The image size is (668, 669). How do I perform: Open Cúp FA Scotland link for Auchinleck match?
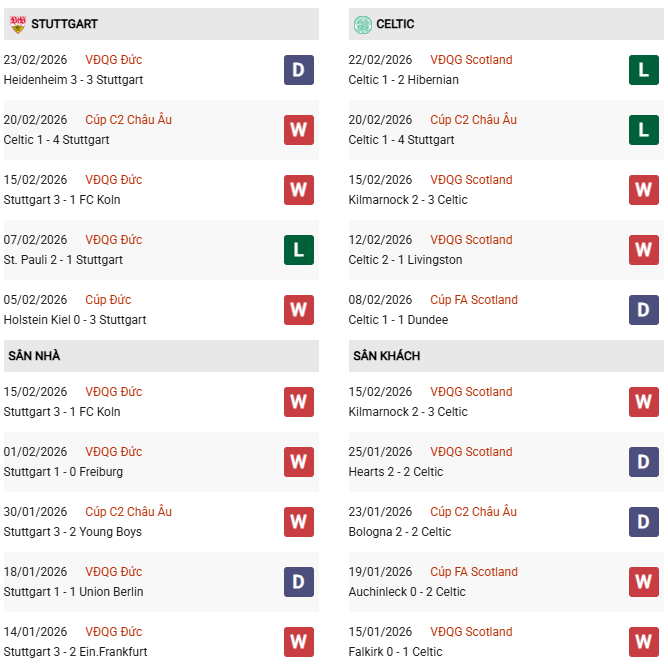pyautogui.click(x=474, y=572)
